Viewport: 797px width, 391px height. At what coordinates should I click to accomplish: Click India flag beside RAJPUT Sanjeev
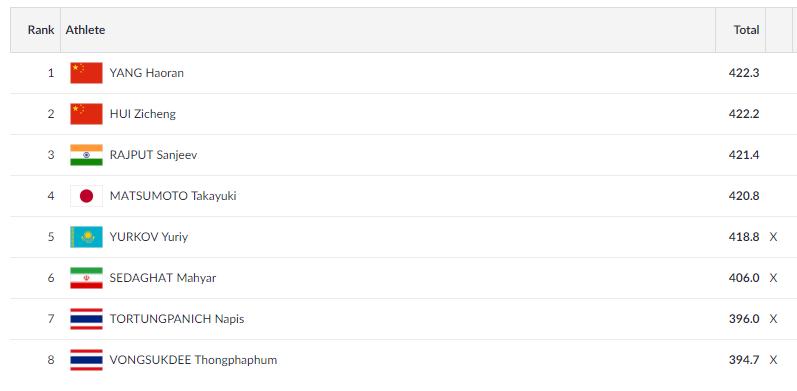[x=86, y=155]
